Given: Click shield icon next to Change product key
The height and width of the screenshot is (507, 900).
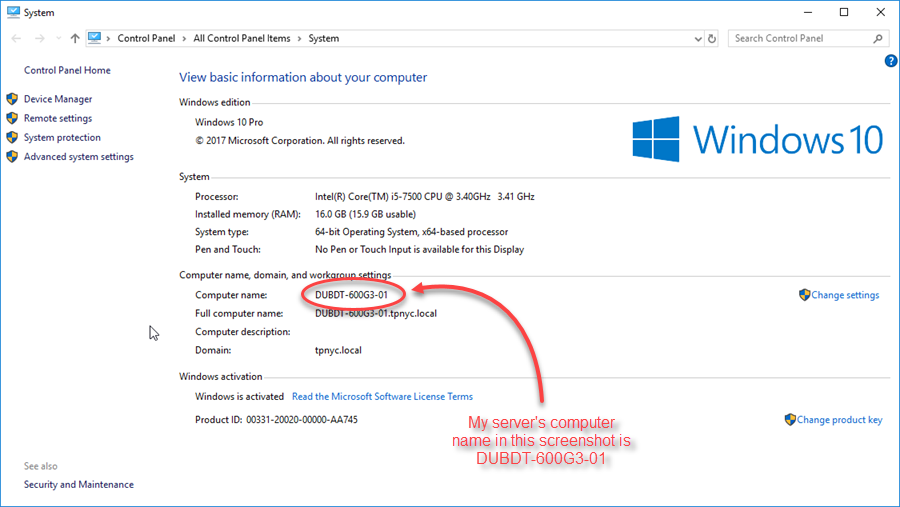Looking at the screenshot, I should point(790,419).
